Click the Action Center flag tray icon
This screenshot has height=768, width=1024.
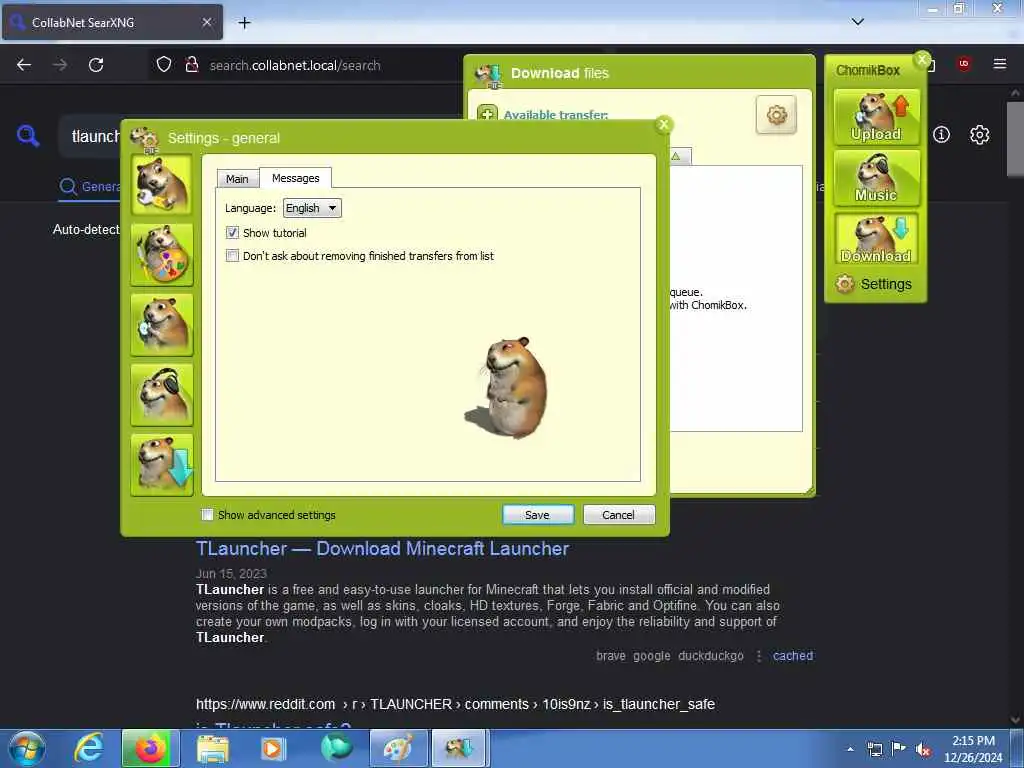coord(899,749)
